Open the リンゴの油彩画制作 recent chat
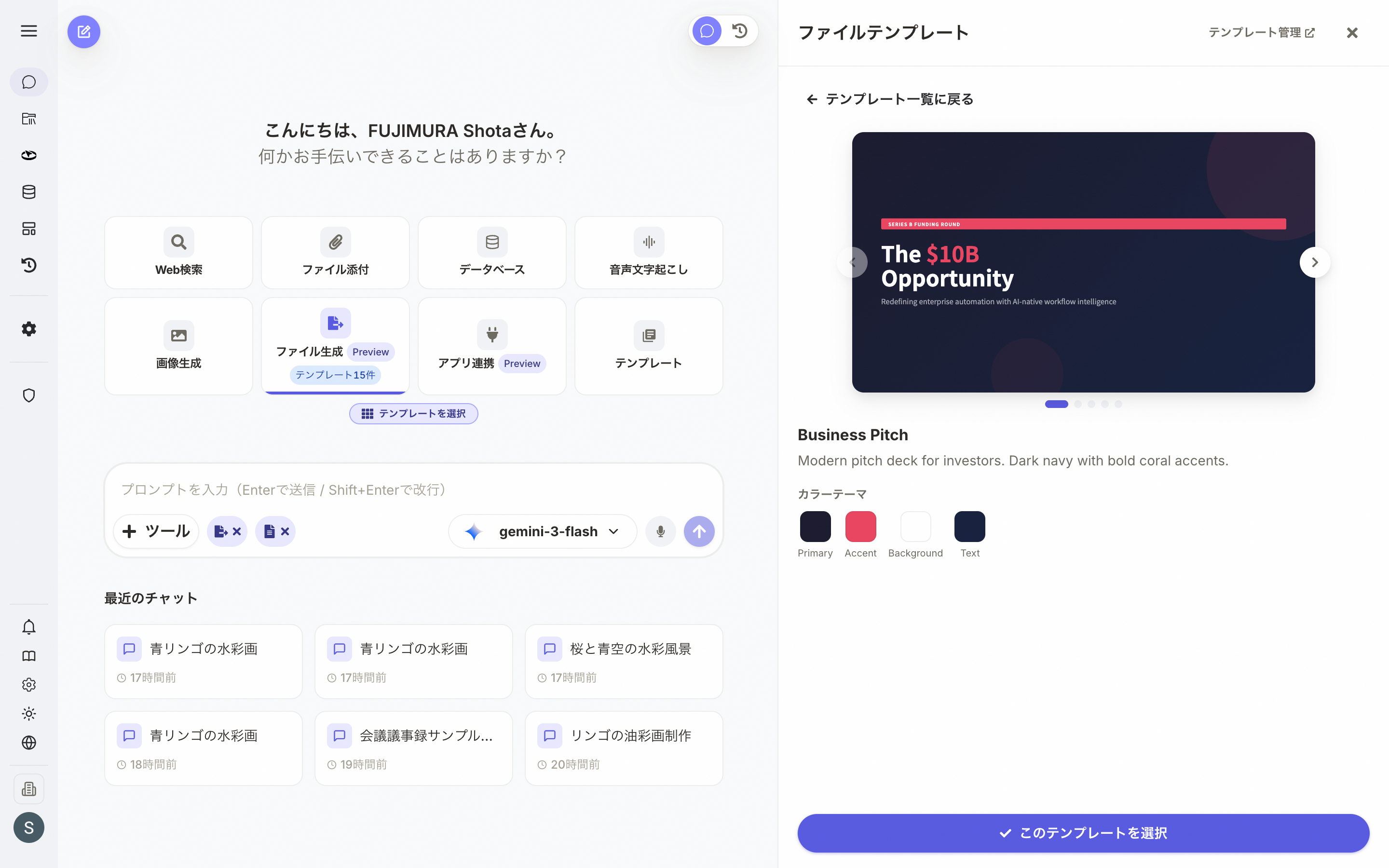This screenshot has width=1389, height=868. click(x=624, y=748)
